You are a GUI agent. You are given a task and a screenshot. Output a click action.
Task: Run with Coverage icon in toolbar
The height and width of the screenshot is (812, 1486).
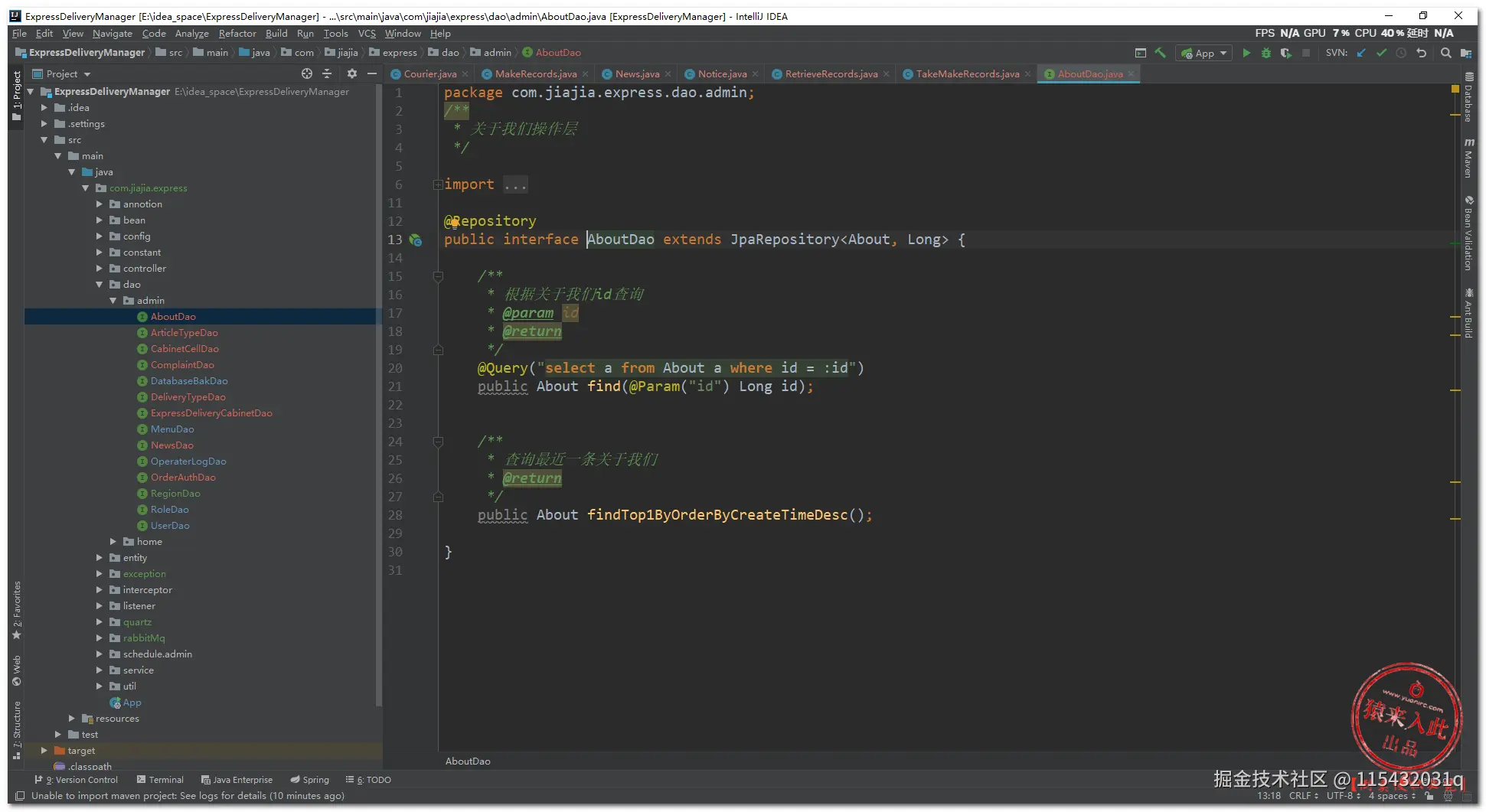click(x=1286, y=53)
